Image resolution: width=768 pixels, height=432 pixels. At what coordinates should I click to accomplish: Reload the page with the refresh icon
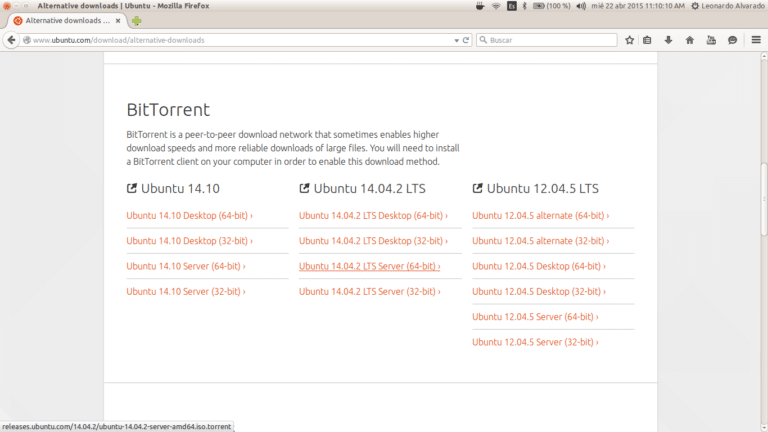(x=466, y=40)
